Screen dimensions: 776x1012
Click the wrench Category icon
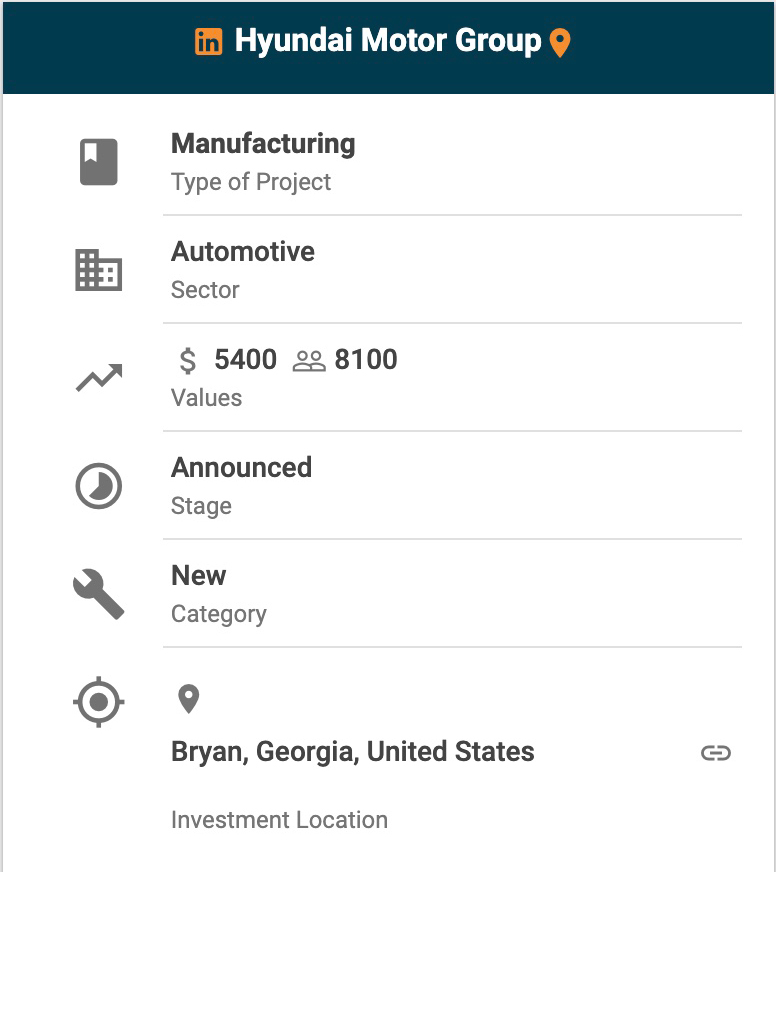coord(99,594)
